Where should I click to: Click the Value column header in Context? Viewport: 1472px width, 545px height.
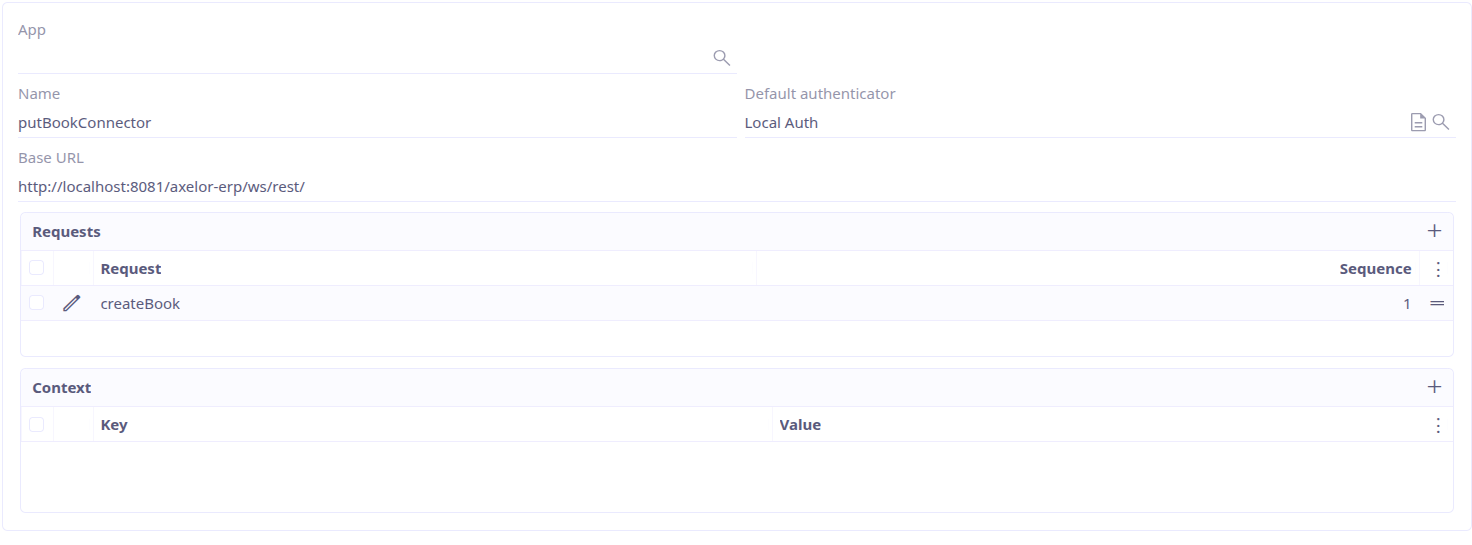pos(800,425)
